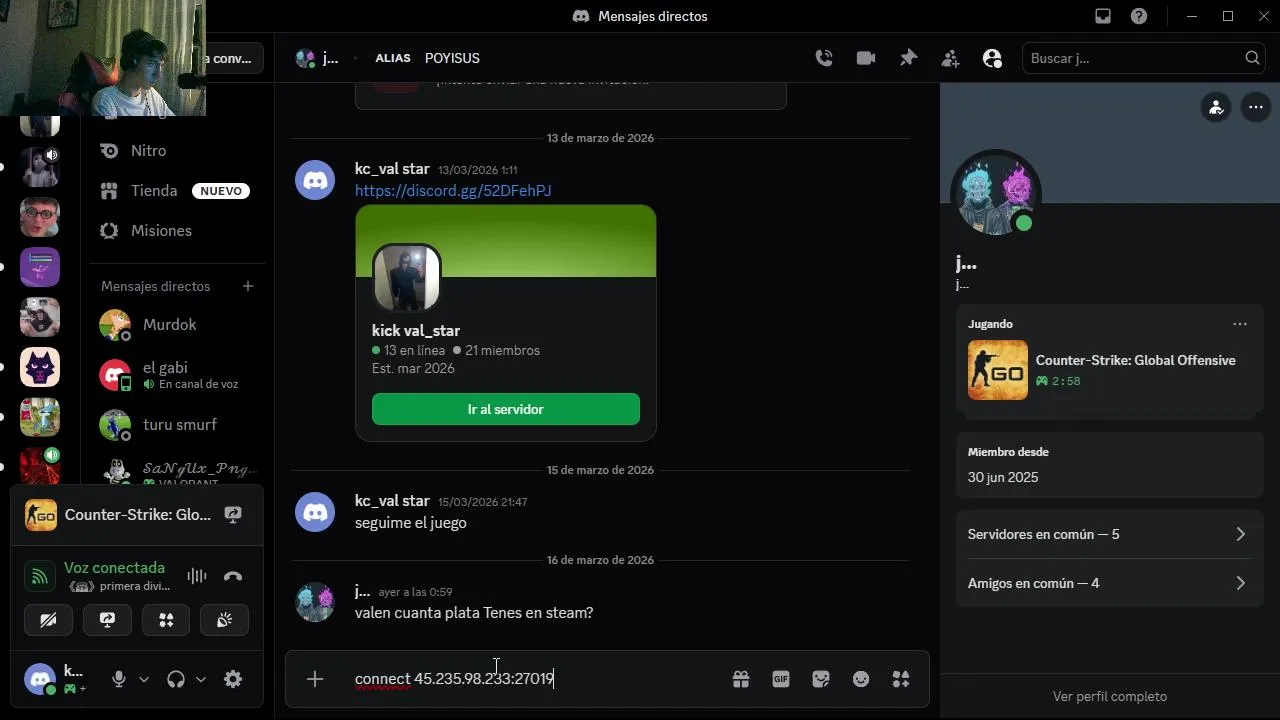Open the el gabi direct message
Viewport: 1280px width, 720px height.
click(x=176, y=374)
